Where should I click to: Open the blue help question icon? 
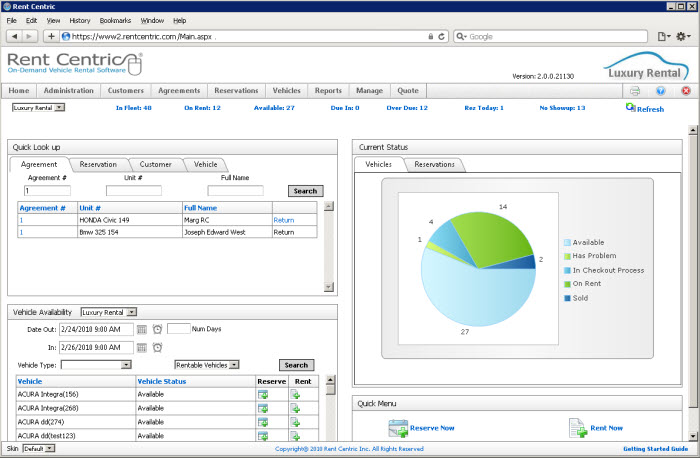pos(660,91)
